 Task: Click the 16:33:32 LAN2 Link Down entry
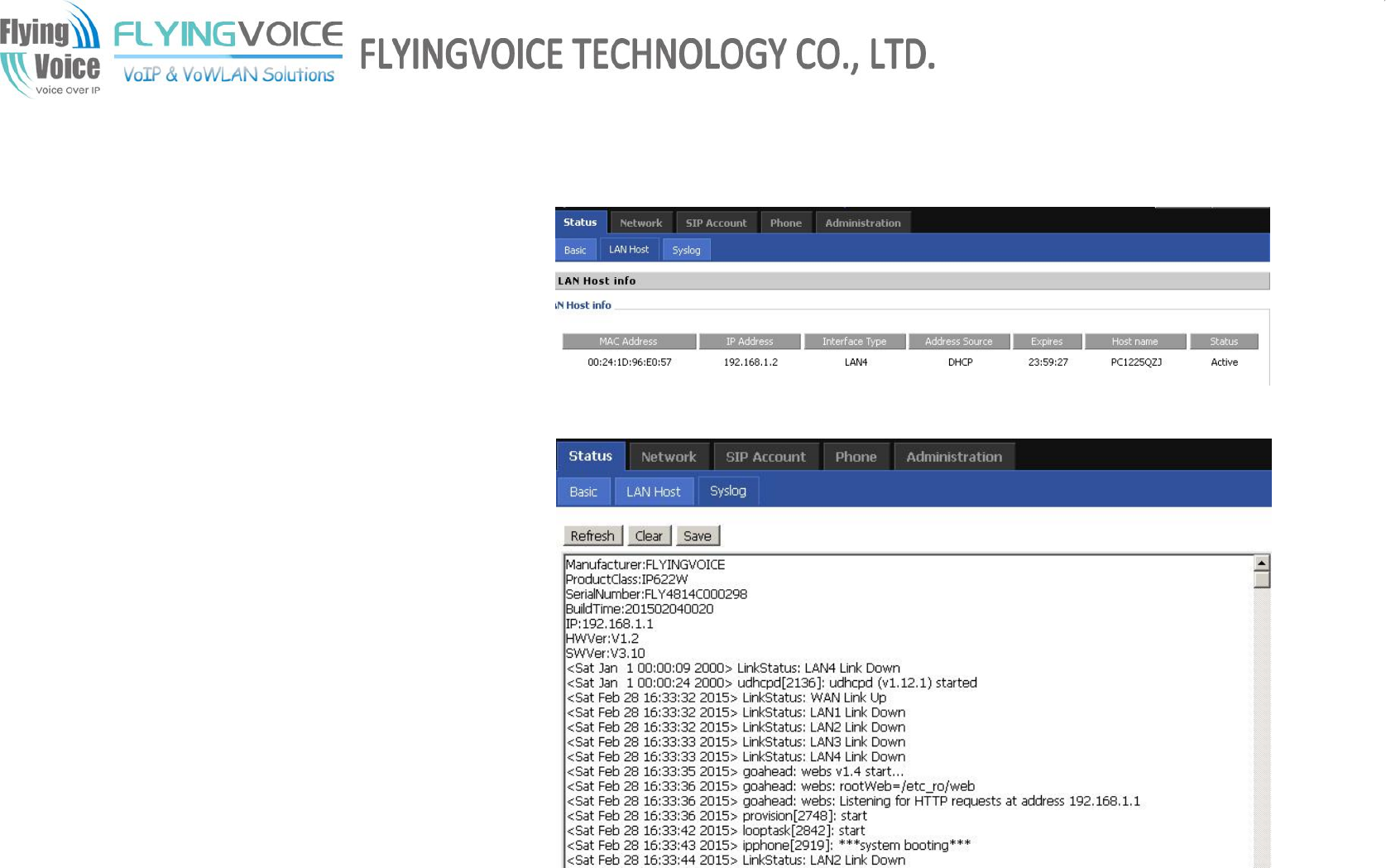click(x=736, y=728)
